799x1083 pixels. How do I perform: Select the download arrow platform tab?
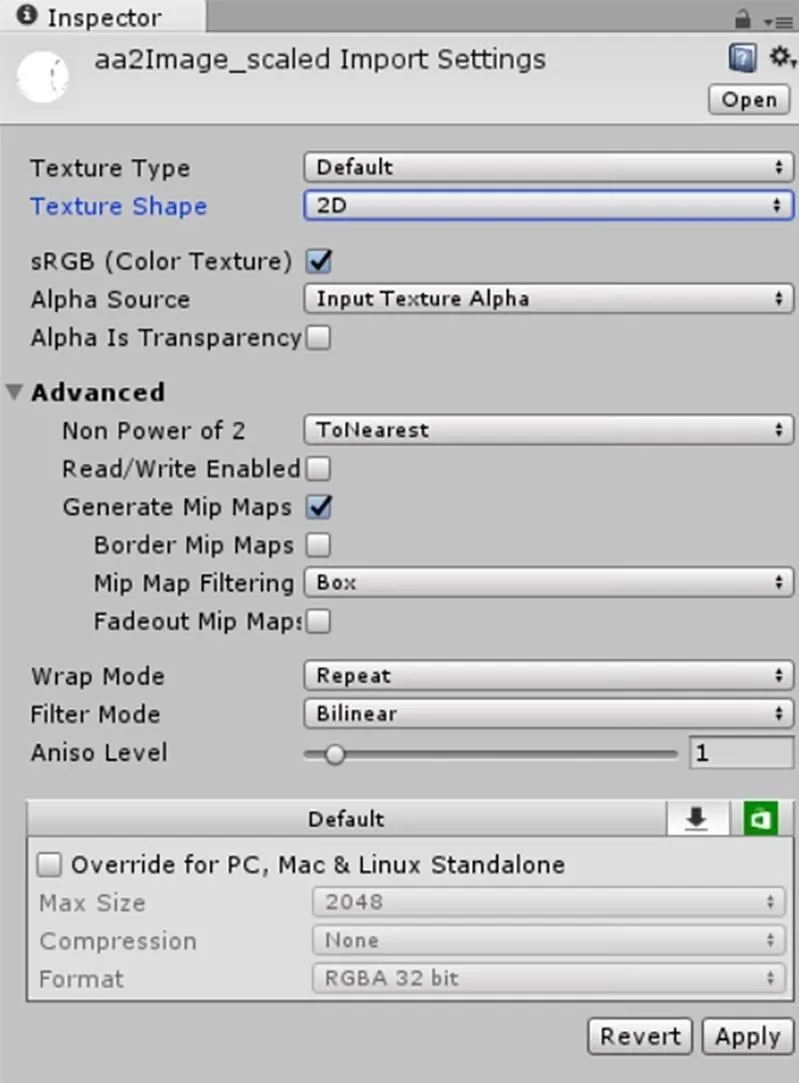click(x=697, y=818)
